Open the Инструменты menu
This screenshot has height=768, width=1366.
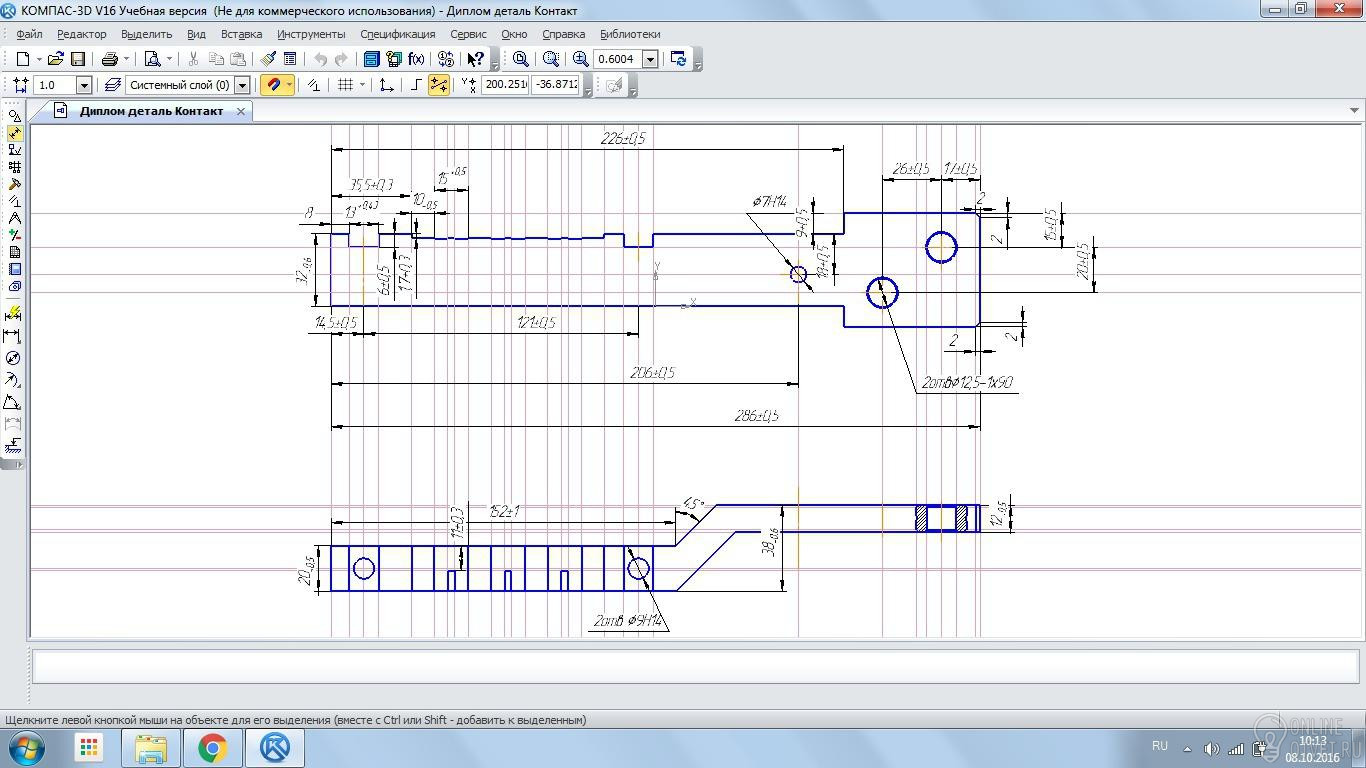point(311,34)
